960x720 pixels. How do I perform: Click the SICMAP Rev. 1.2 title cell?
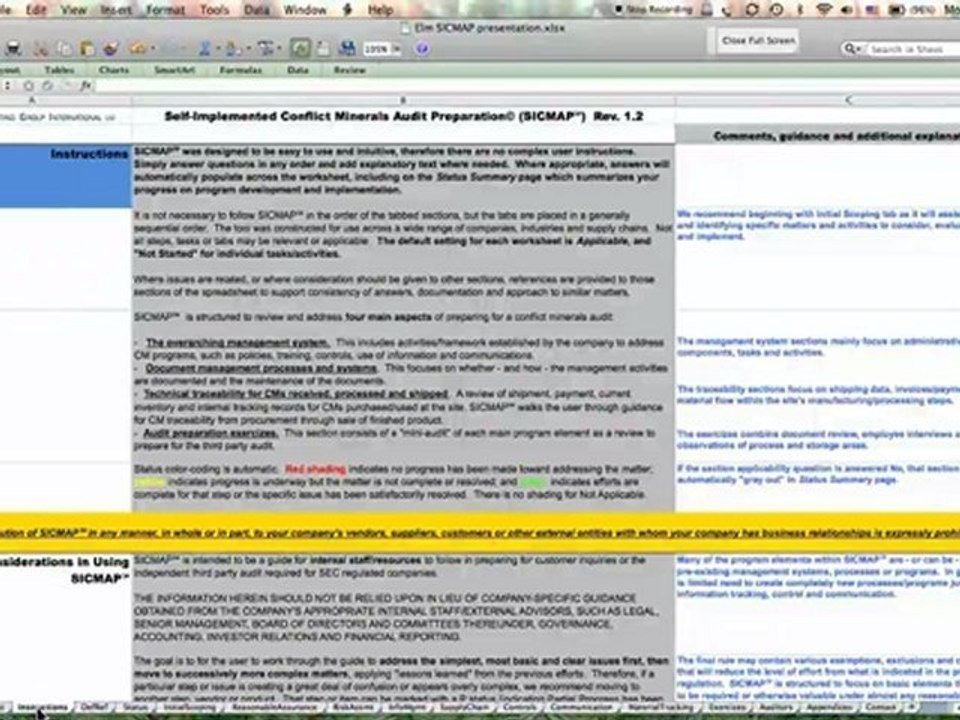tap(403, 116)
